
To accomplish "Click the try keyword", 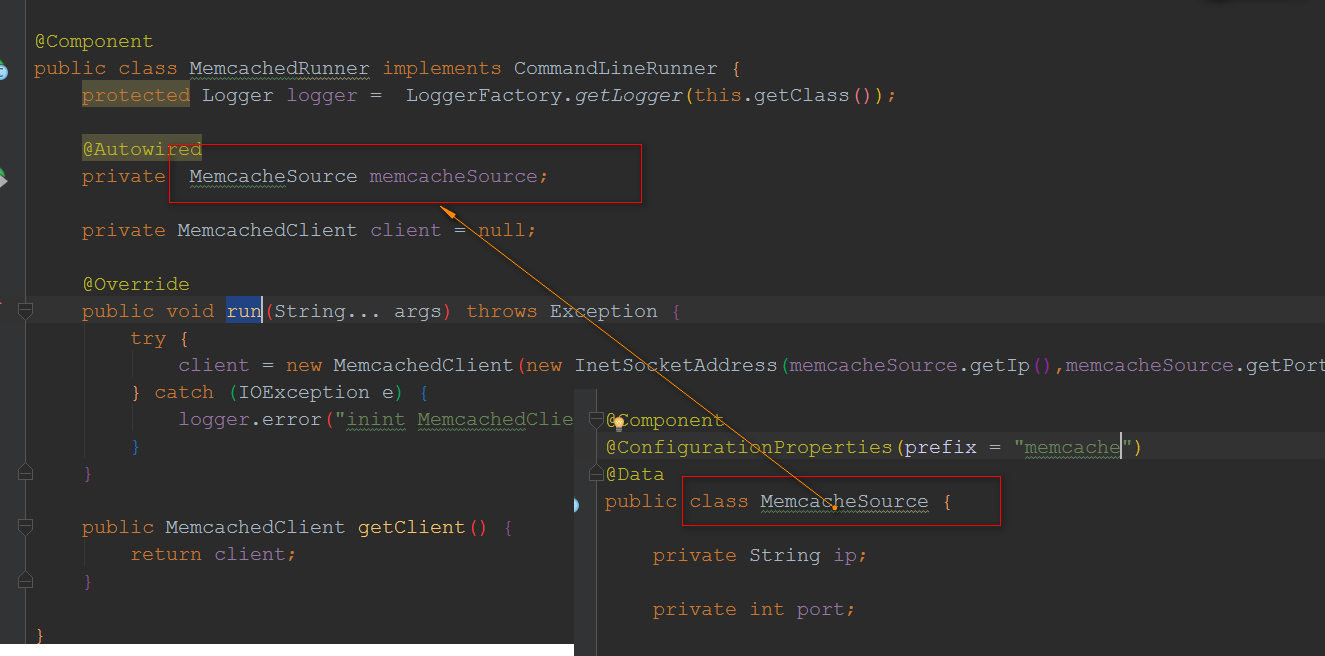I will point(148,338).
